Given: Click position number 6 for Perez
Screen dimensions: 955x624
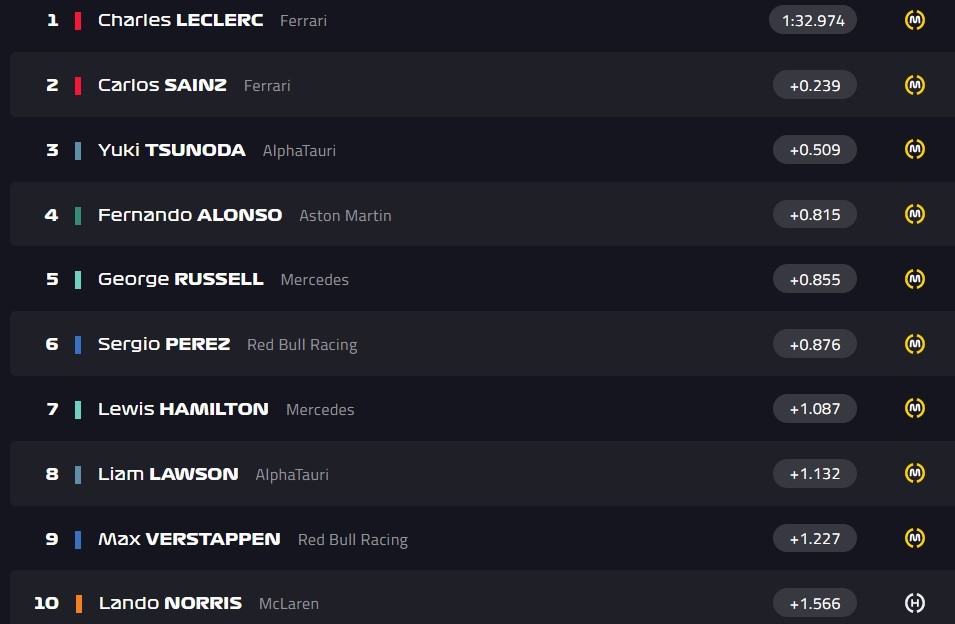Looking at the screenshot, I should click(x=52, y=344).
